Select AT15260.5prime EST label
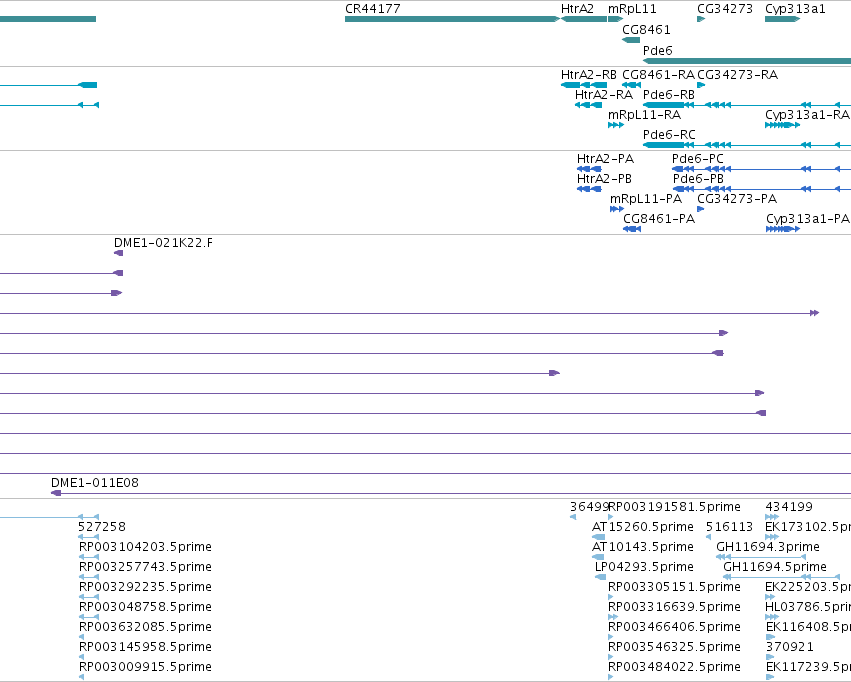Screen dimensions: 851x682 tap(643, 527)
